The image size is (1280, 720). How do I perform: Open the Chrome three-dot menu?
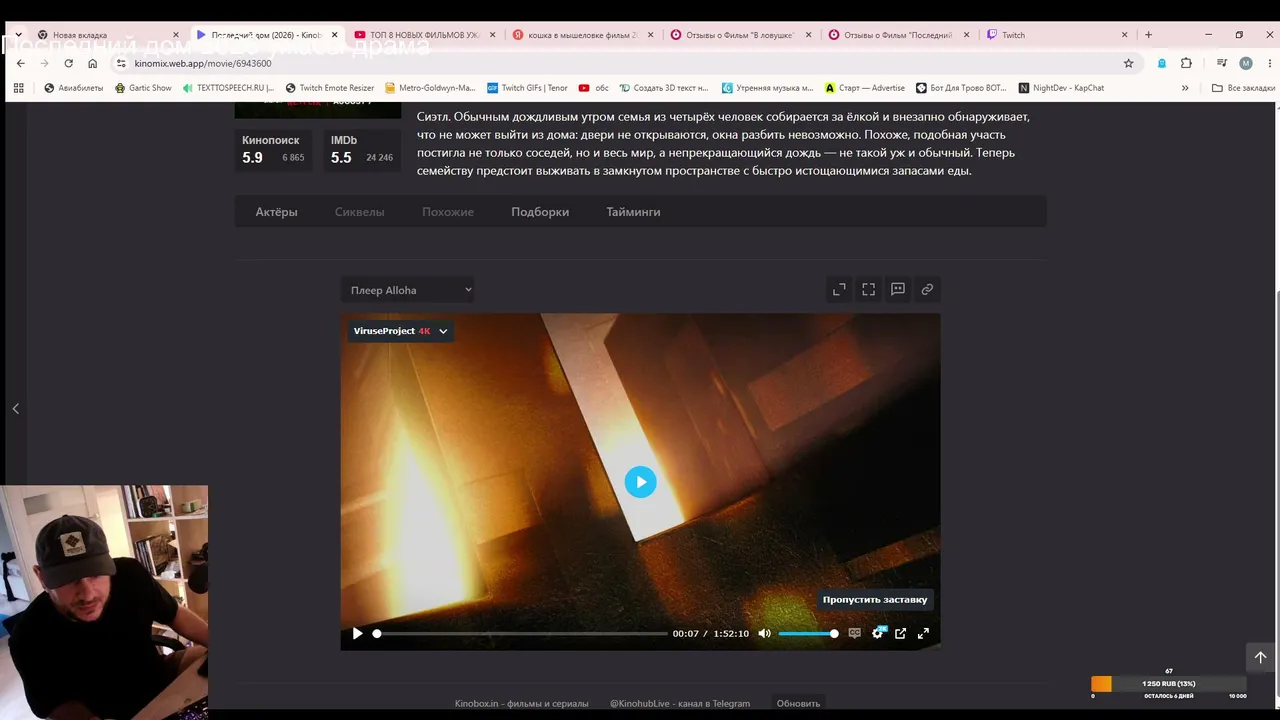[1268, 63]
